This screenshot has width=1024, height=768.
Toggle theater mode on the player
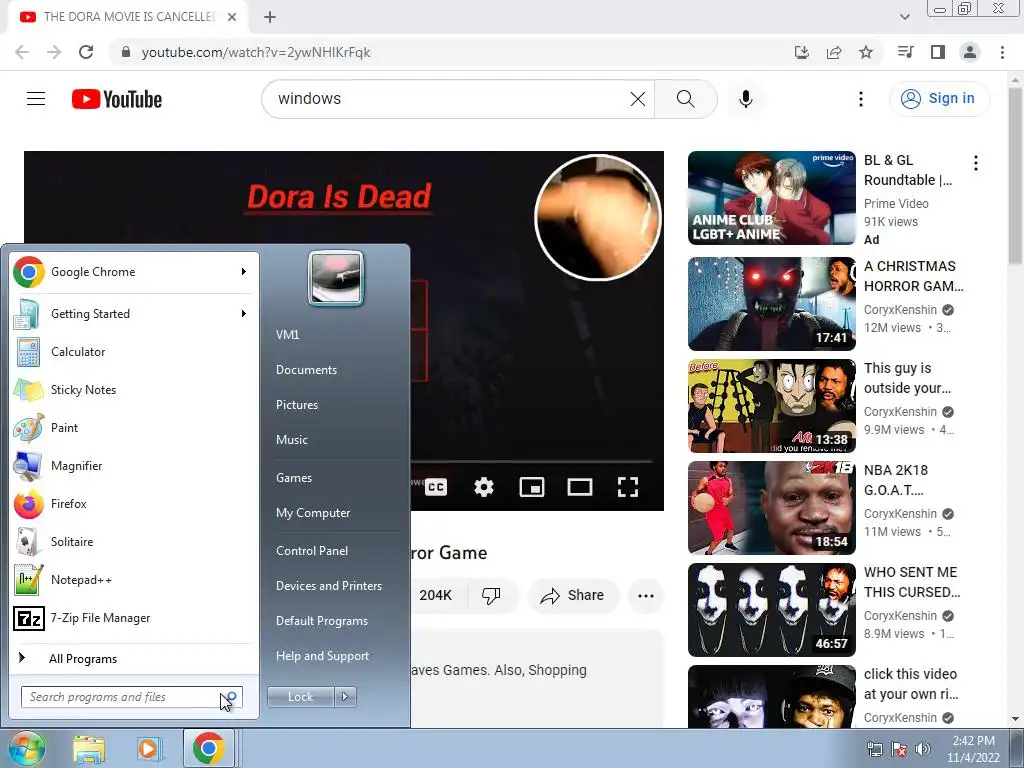pos(580,487)
